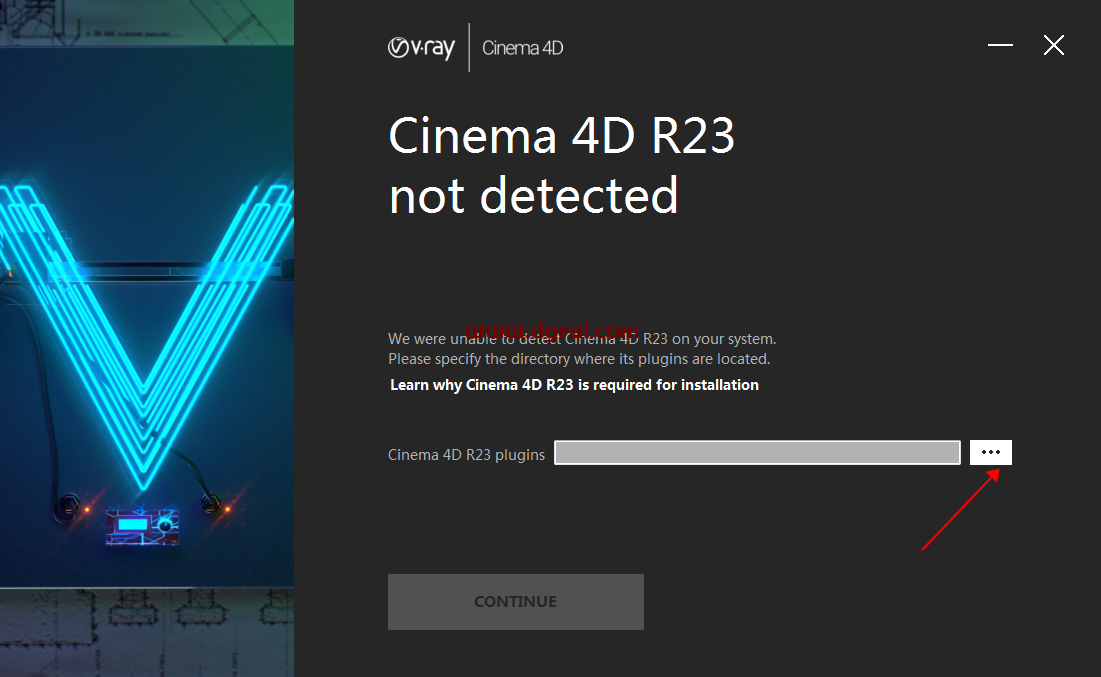Click the specify directory instruction line
Image resolution: width=1101 pixels, height=677 pixels.
click(580, 358)
